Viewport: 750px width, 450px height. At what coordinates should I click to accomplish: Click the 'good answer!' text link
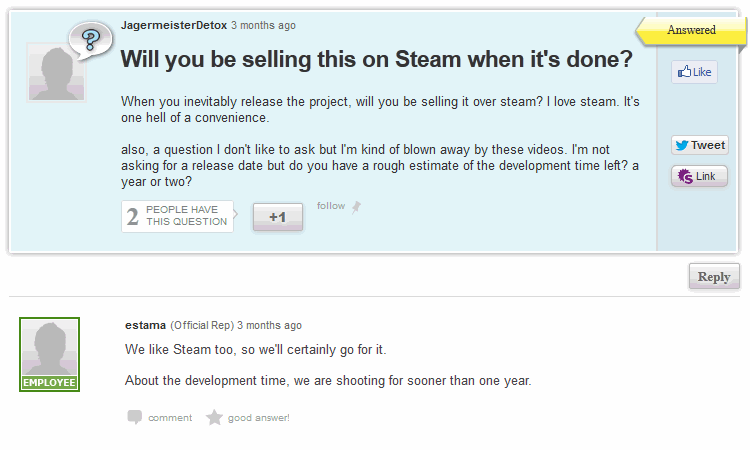pyautogui.click(x=258, y=418)
